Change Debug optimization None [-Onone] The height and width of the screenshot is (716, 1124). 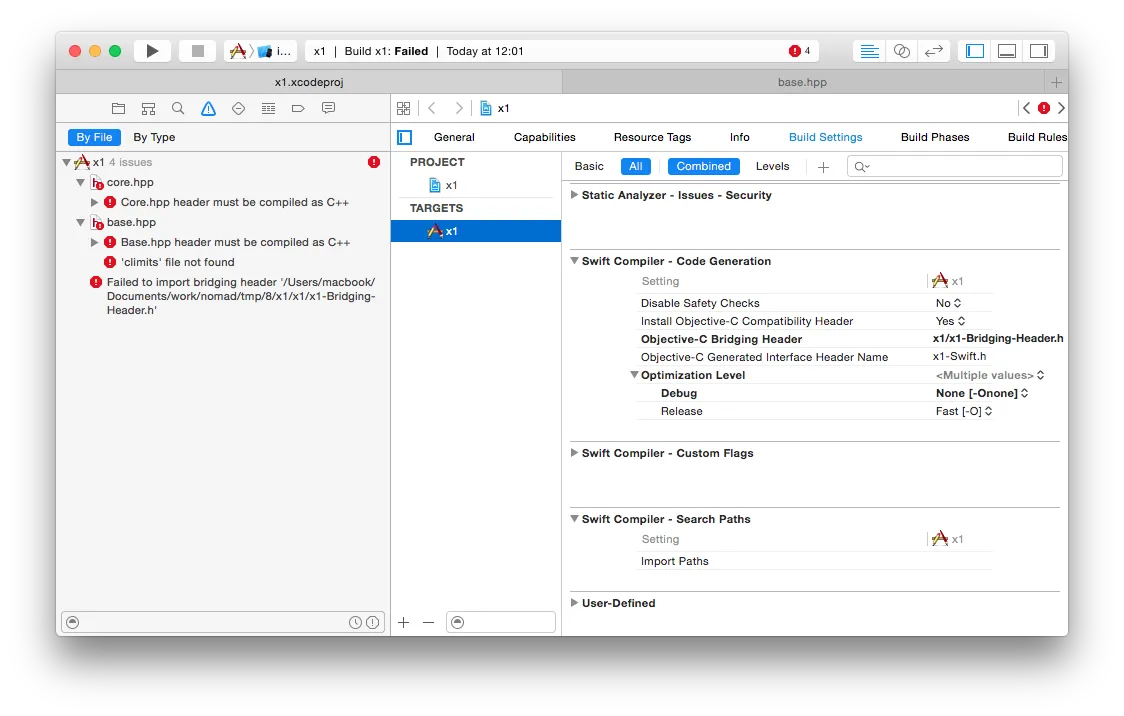click(x=981, y=393)
